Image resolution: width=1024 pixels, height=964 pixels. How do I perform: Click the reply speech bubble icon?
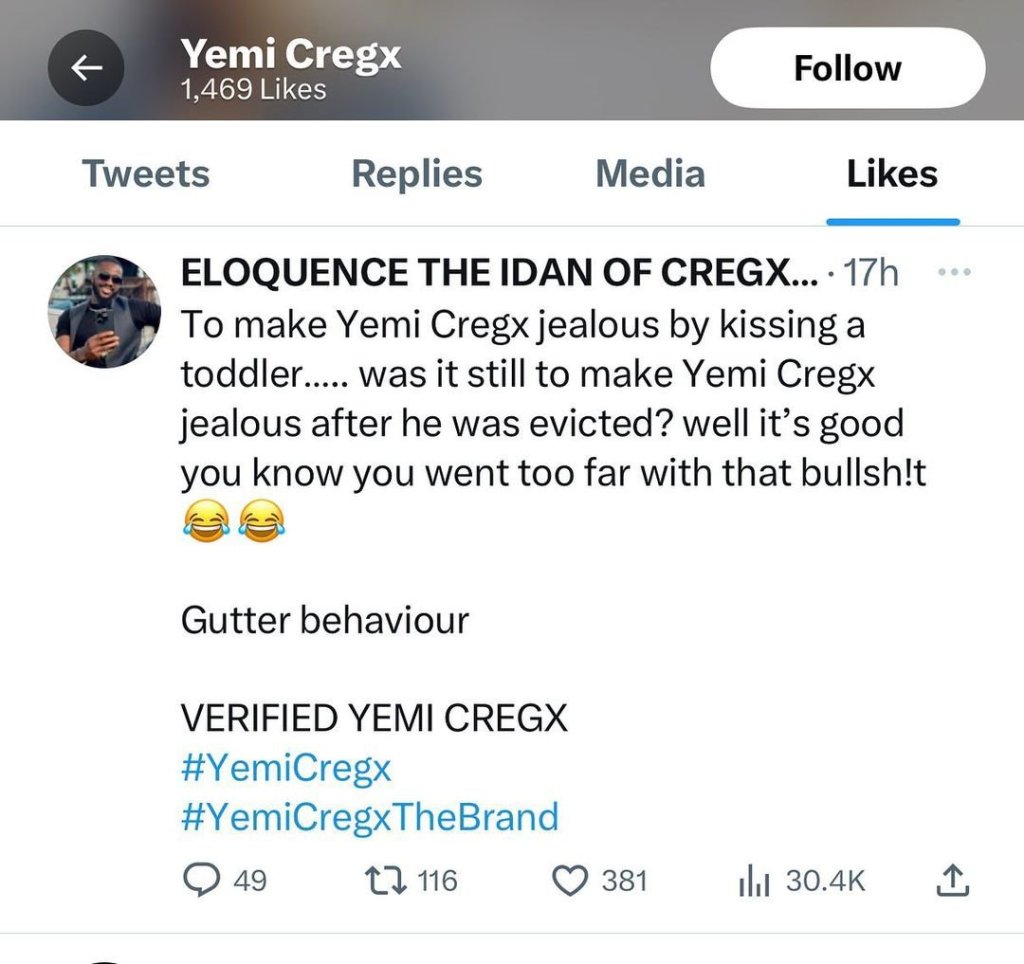(x=203, y=880)
